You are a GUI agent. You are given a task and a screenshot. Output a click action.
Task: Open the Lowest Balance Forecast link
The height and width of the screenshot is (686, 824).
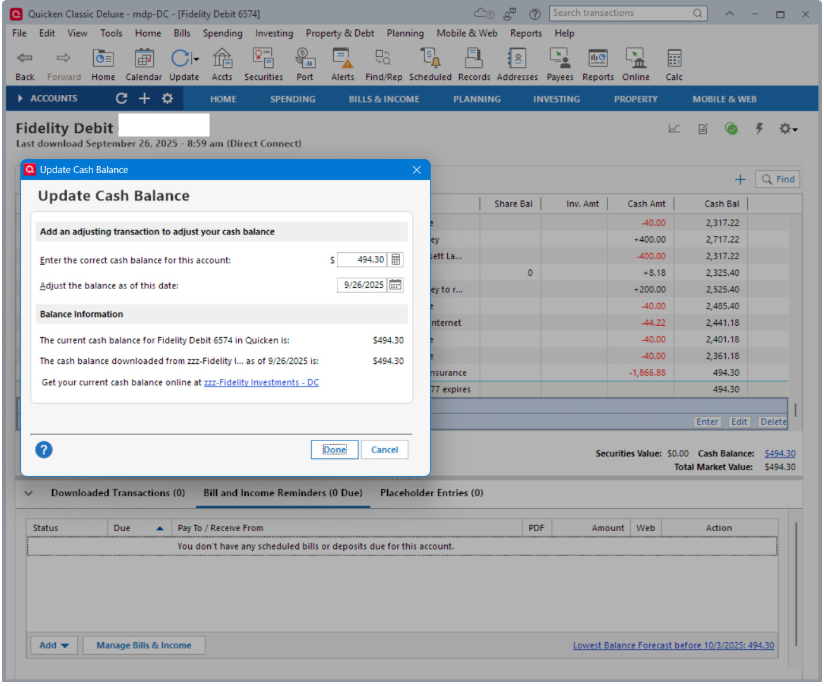pos(673,646)
